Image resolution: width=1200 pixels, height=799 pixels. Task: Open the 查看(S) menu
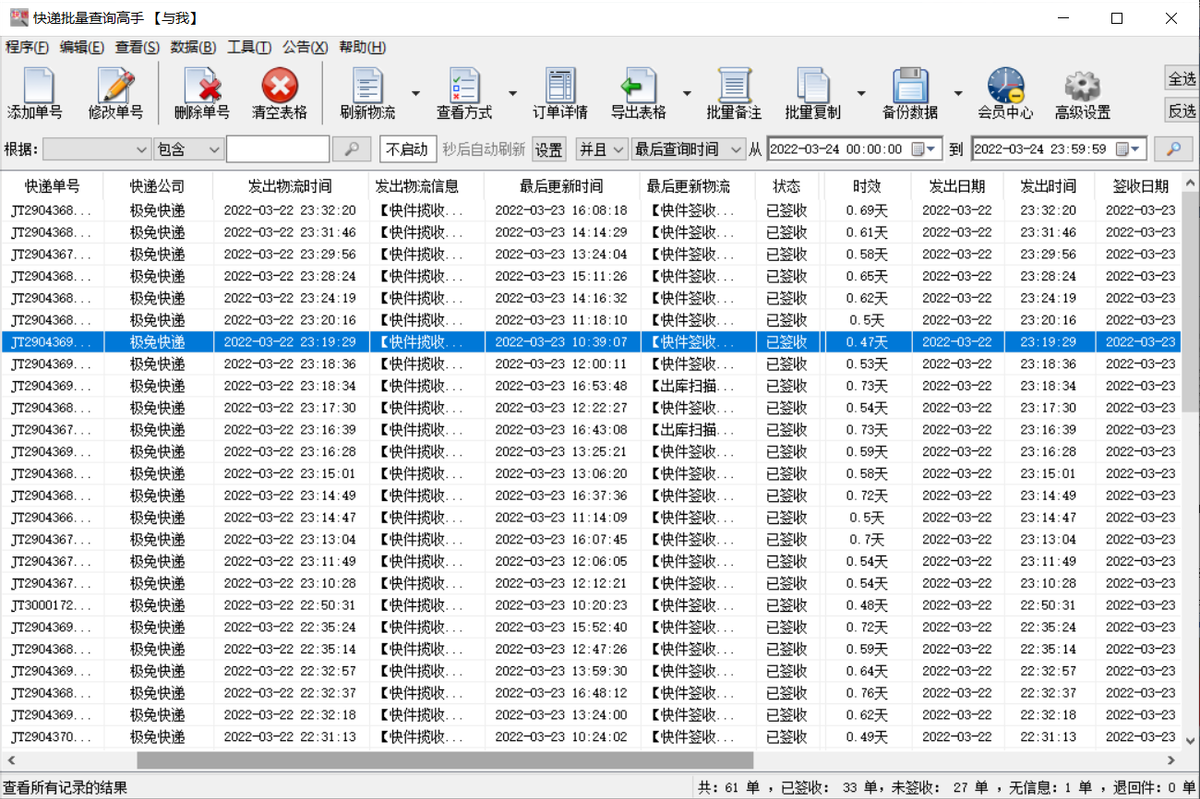tap(137, 47)
